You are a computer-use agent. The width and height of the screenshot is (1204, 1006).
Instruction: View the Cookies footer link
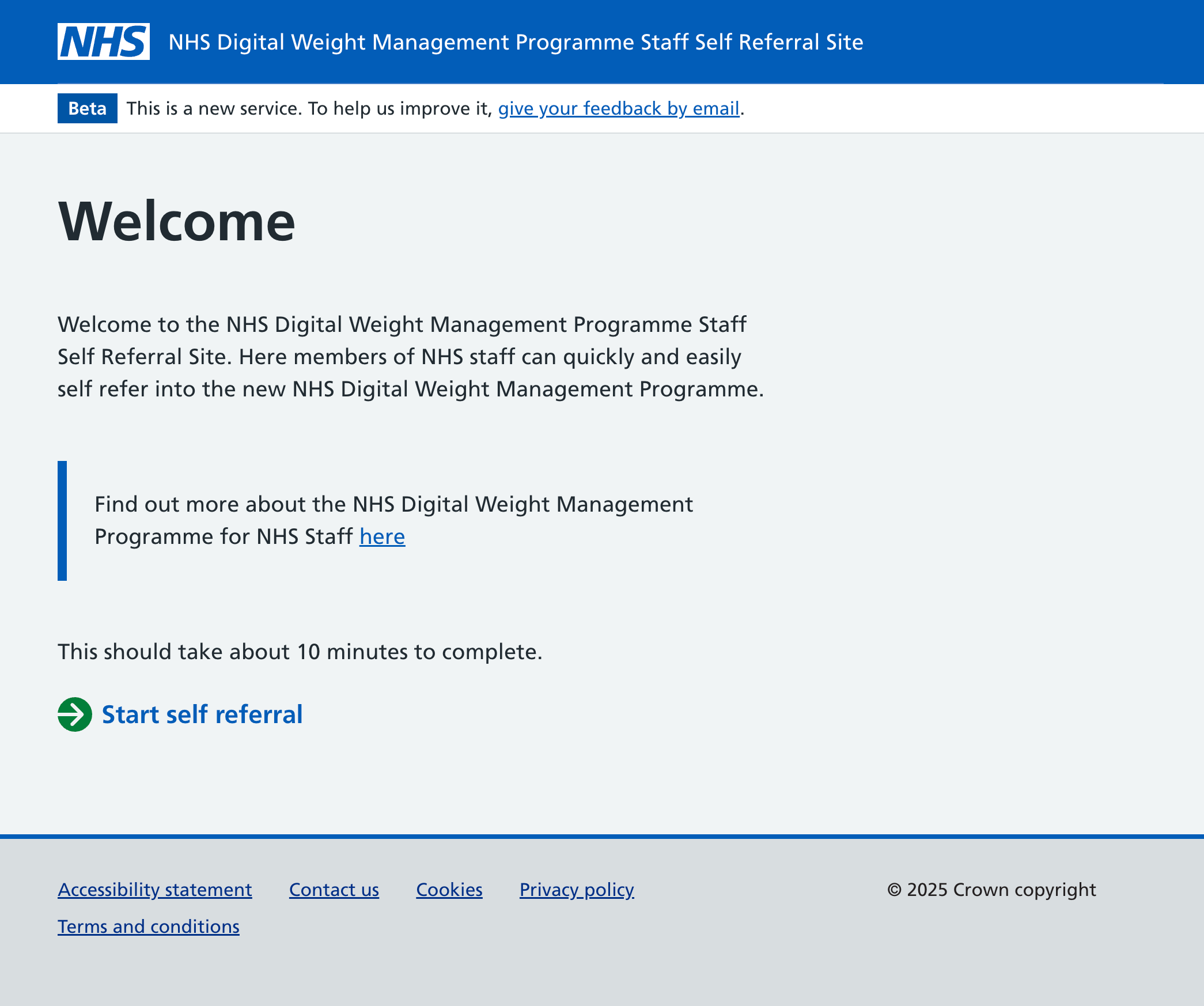(449, 890)
